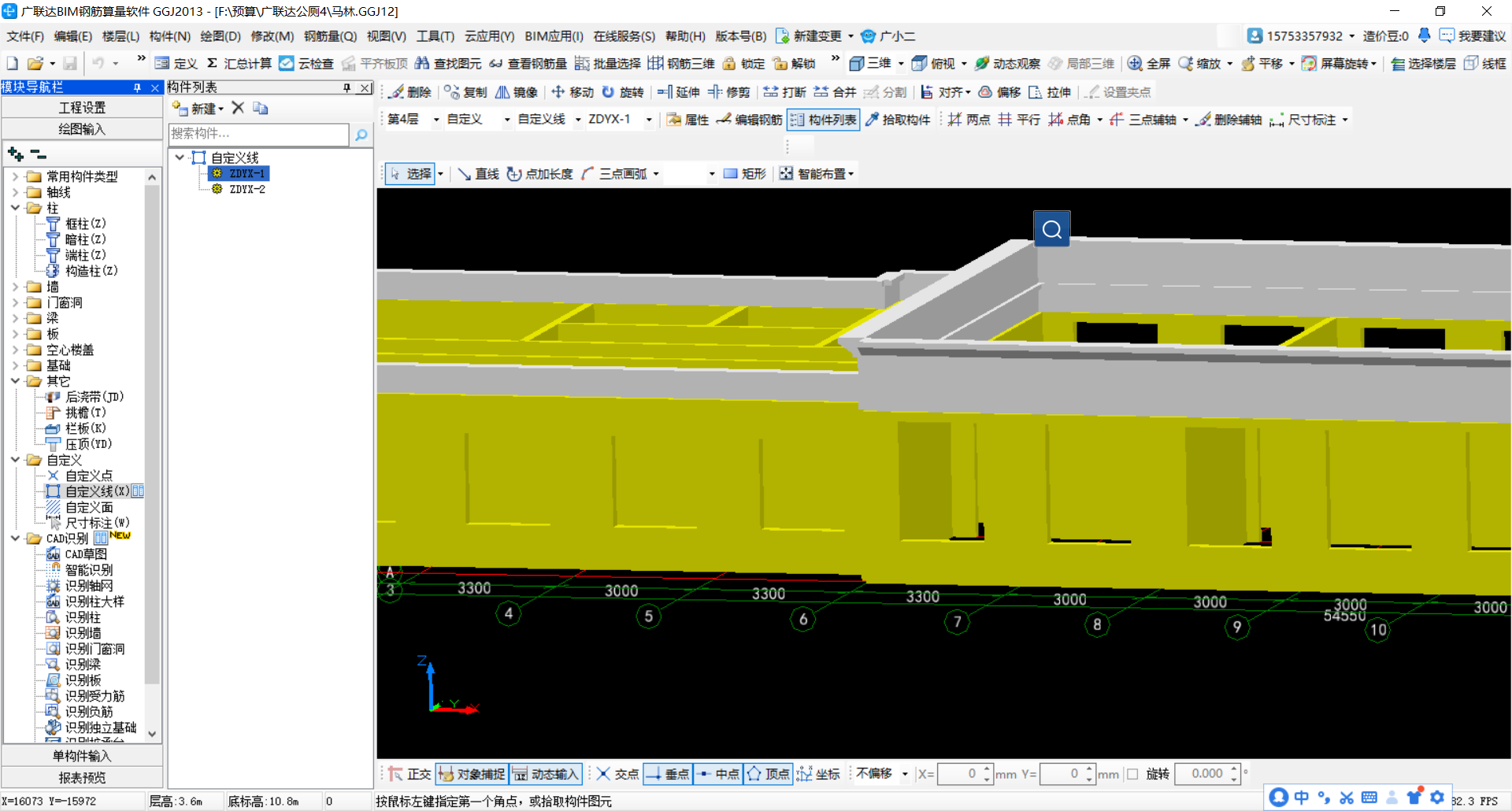
Task: Open the 构件(N) menu
Action: point(170,36)
